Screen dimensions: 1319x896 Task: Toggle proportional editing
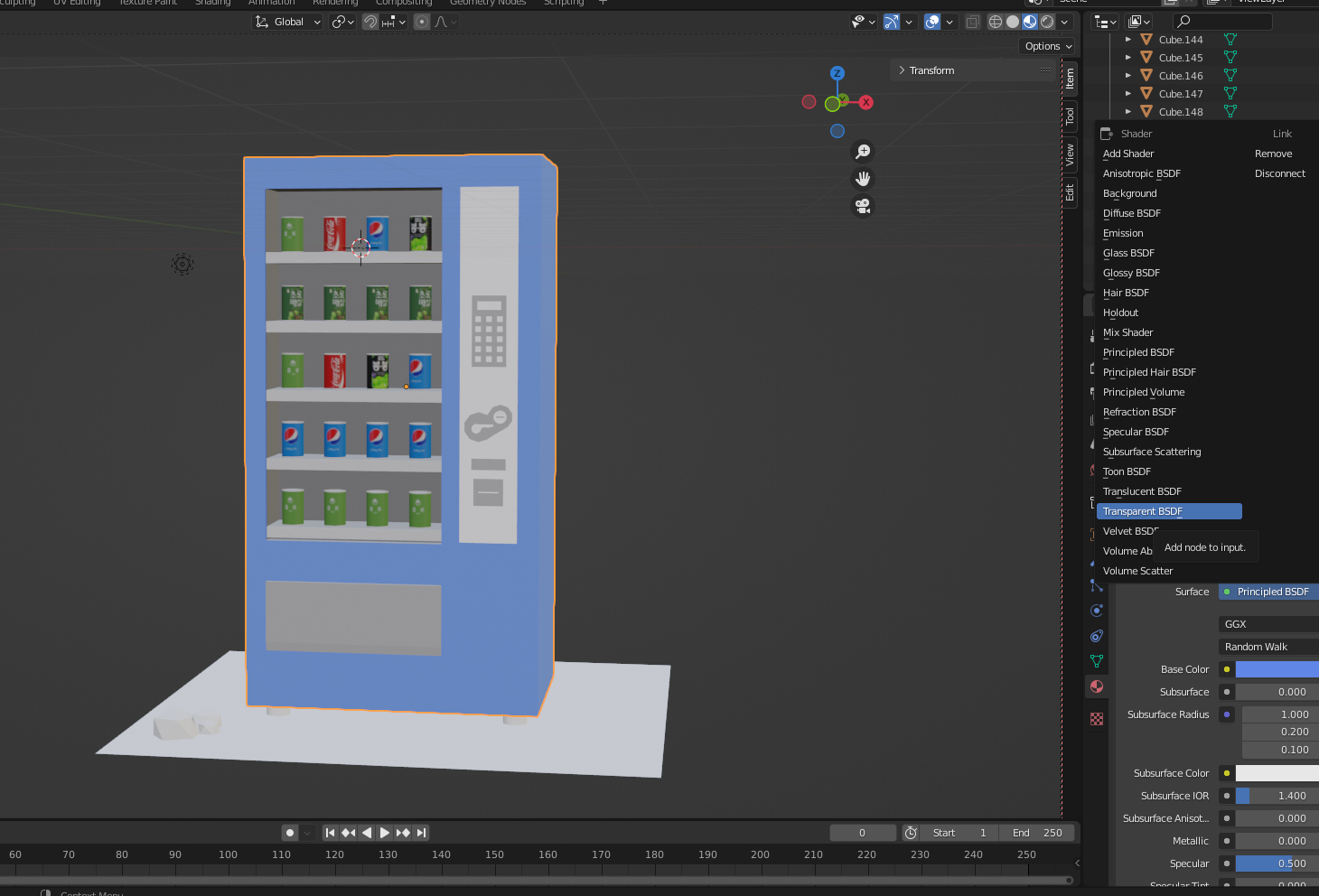(422, 22)
